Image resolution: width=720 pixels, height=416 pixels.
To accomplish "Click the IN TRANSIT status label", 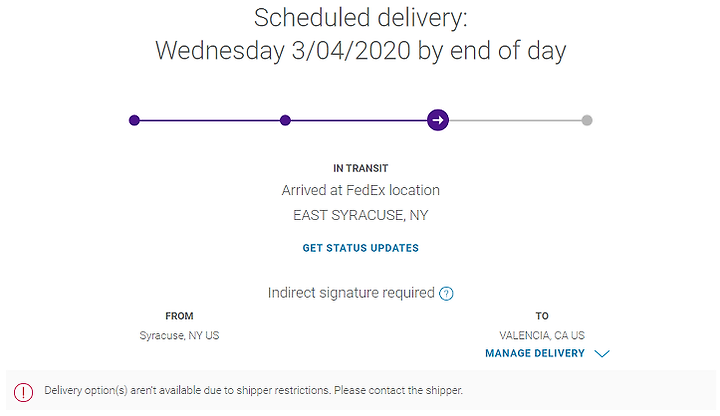I will pyautogui.click(x=360, y=169).
